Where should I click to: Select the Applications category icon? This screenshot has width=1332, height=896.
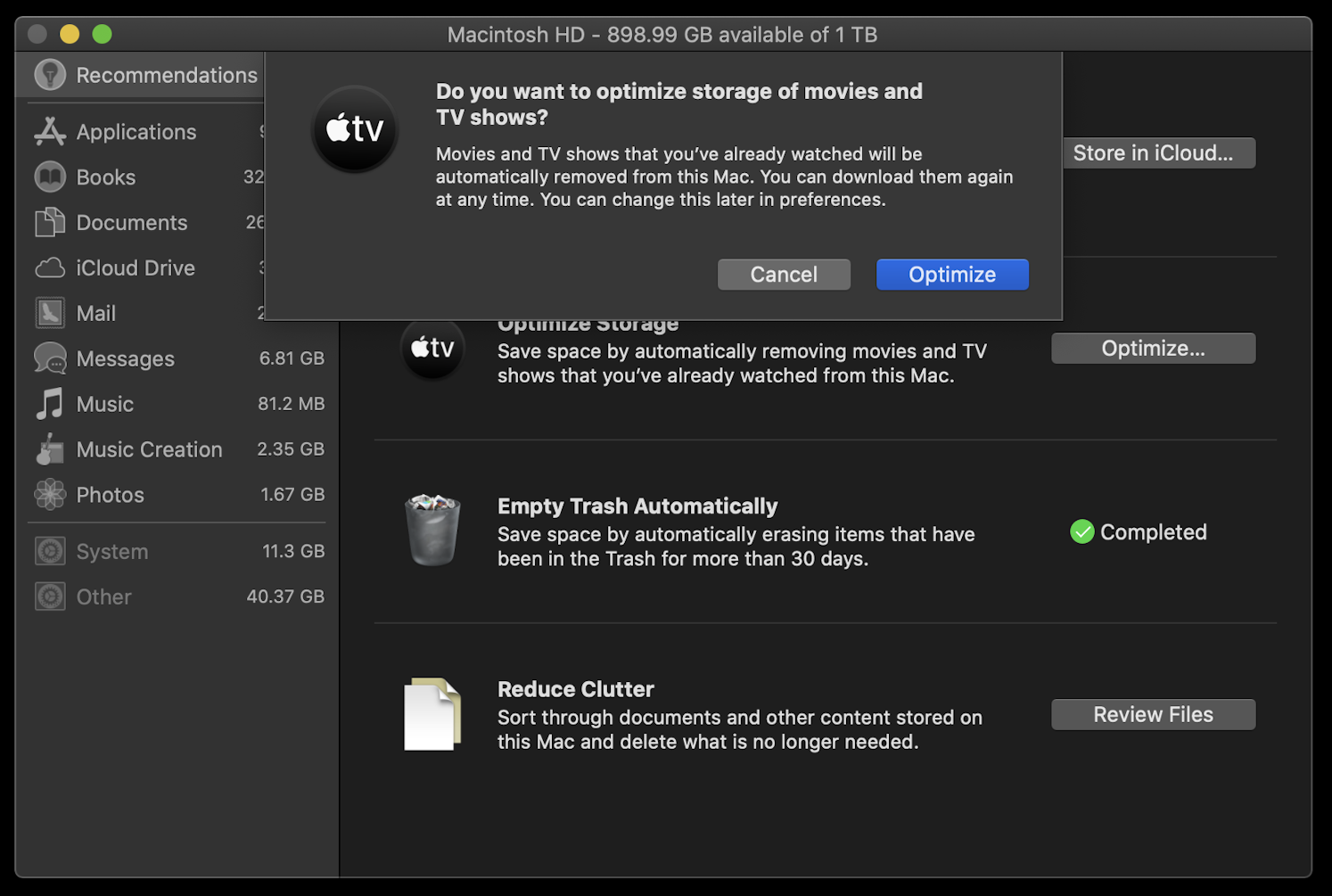[x=50, y=131]
